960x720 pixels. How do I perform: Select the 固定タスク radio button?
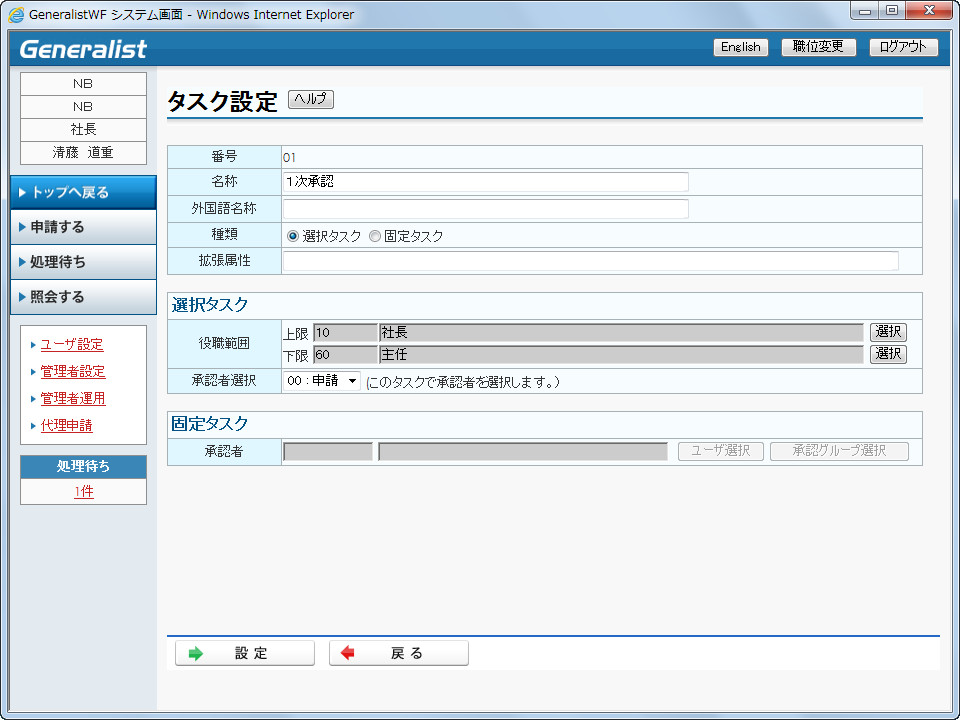(375, 236)
